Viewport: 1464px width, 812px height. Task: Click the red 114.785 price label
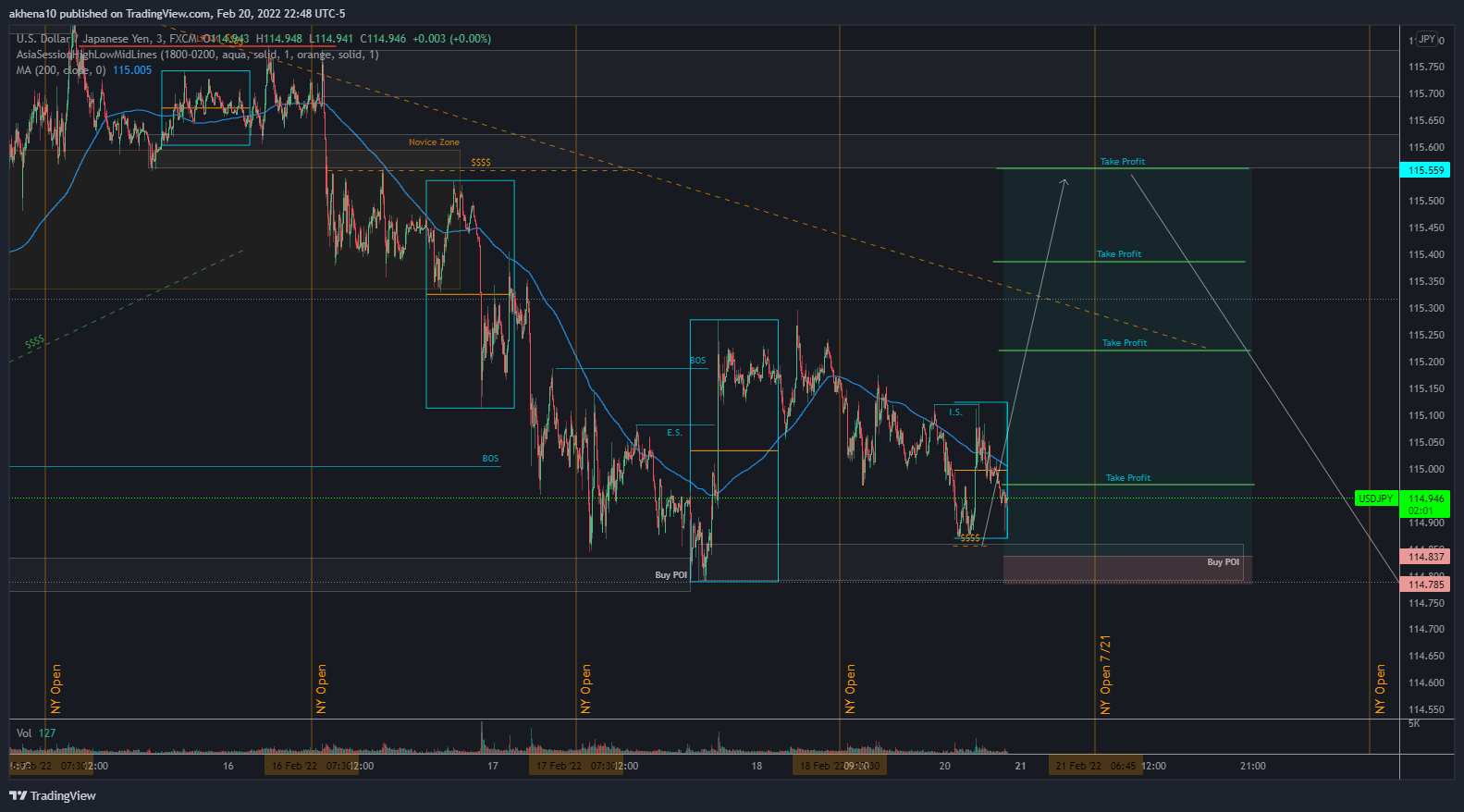coord(1425,584)
